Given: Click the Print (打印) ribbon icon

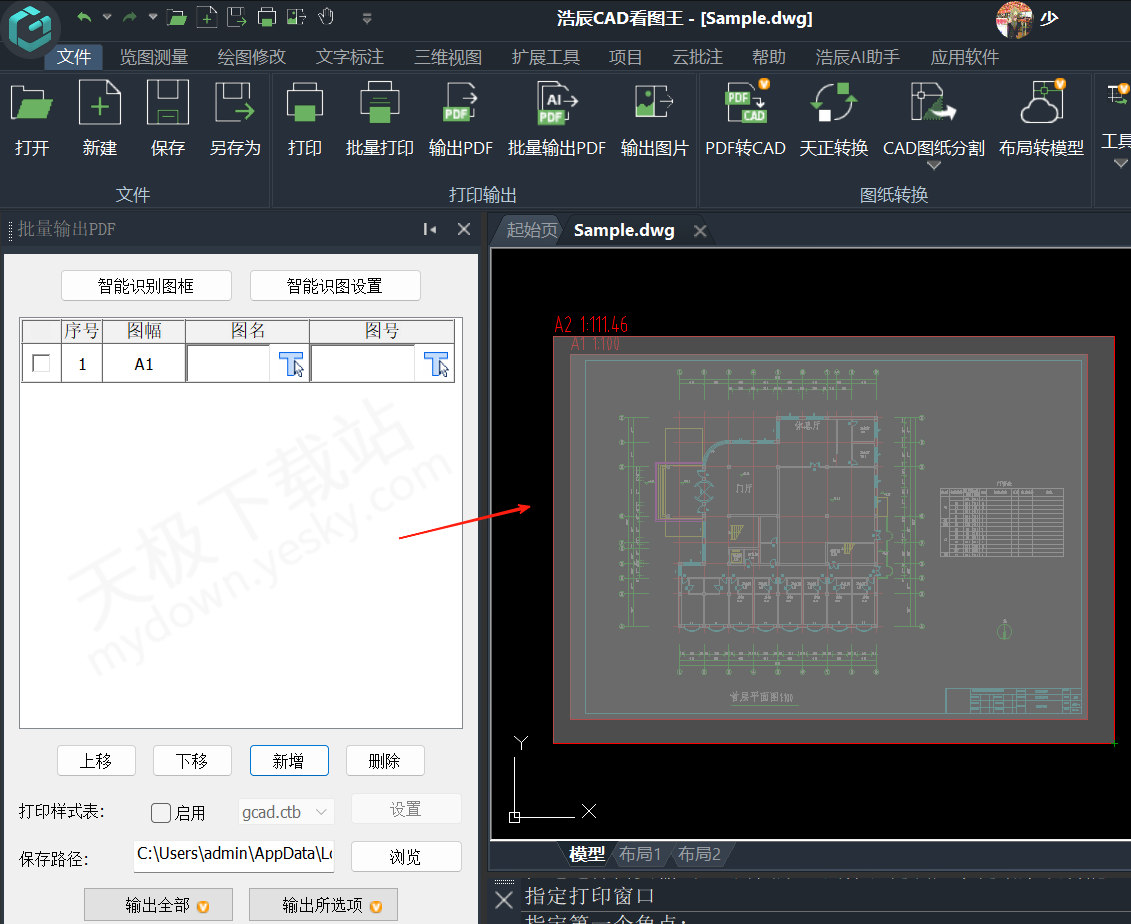Looking at the screenshot, I should click(x=304, y=103).
